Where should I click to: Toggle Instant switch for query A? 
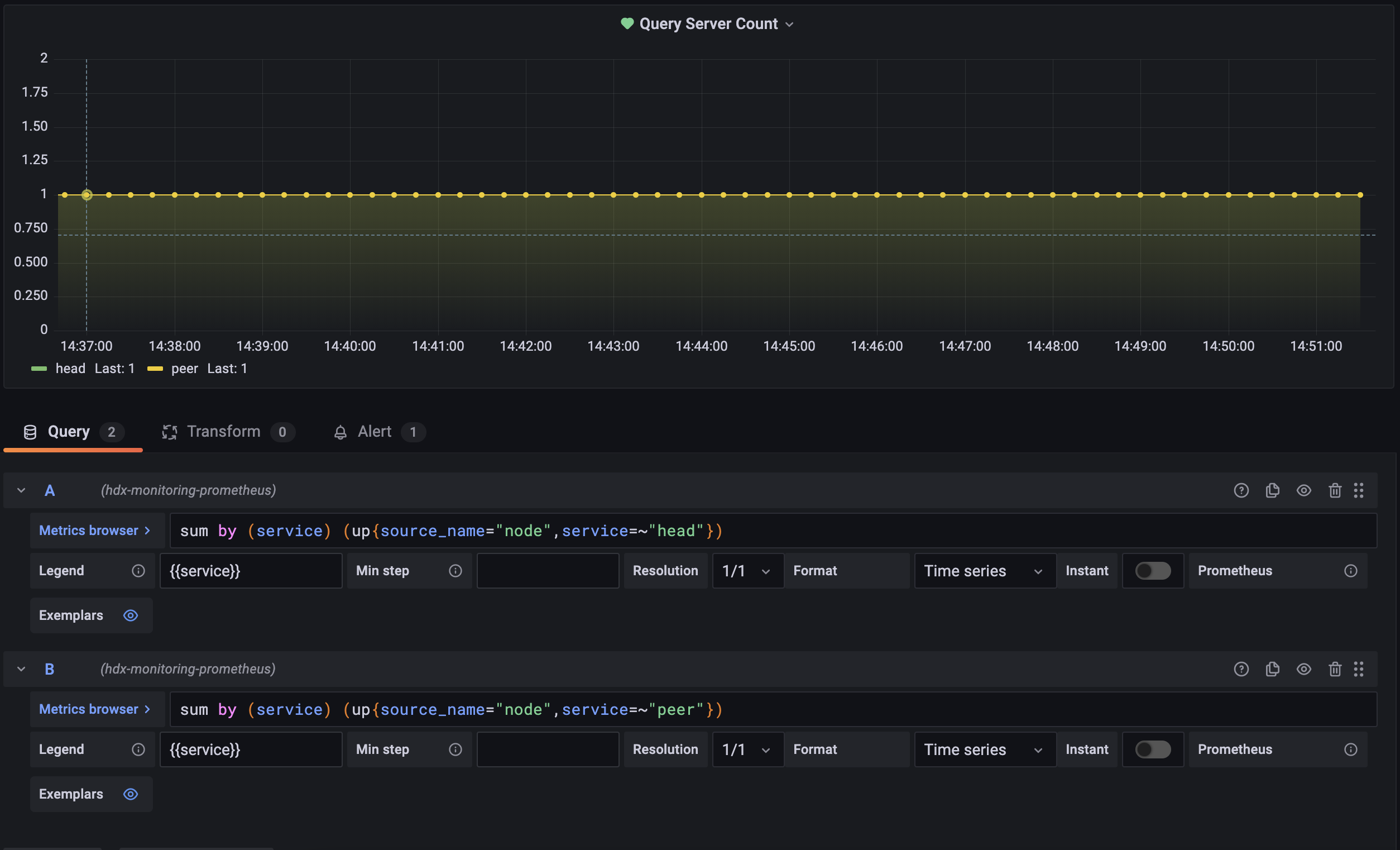pos(1152,570)
